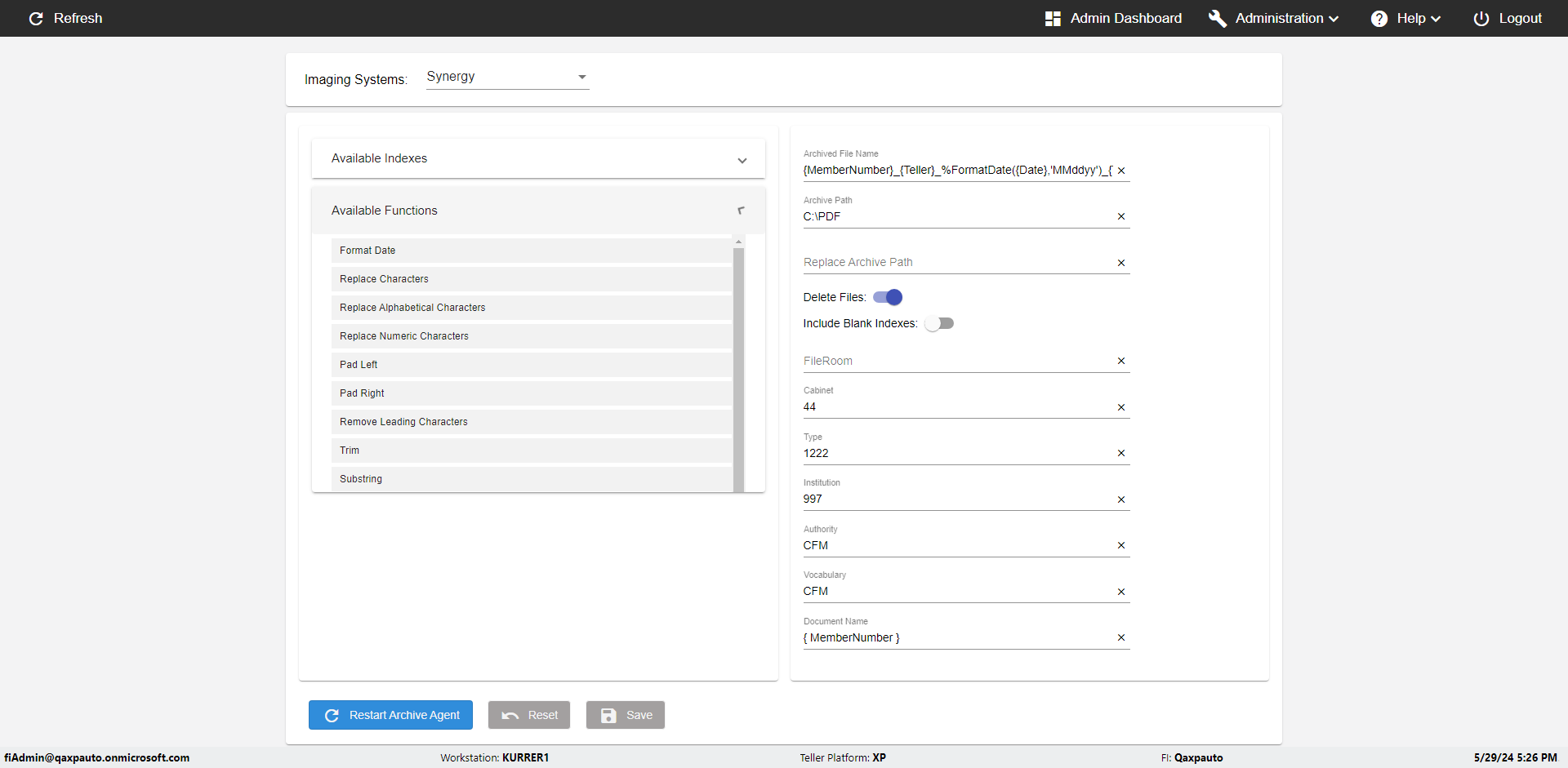
Task: Clear the Replace Archive Path field
Action: click(x=1121, y=263)
